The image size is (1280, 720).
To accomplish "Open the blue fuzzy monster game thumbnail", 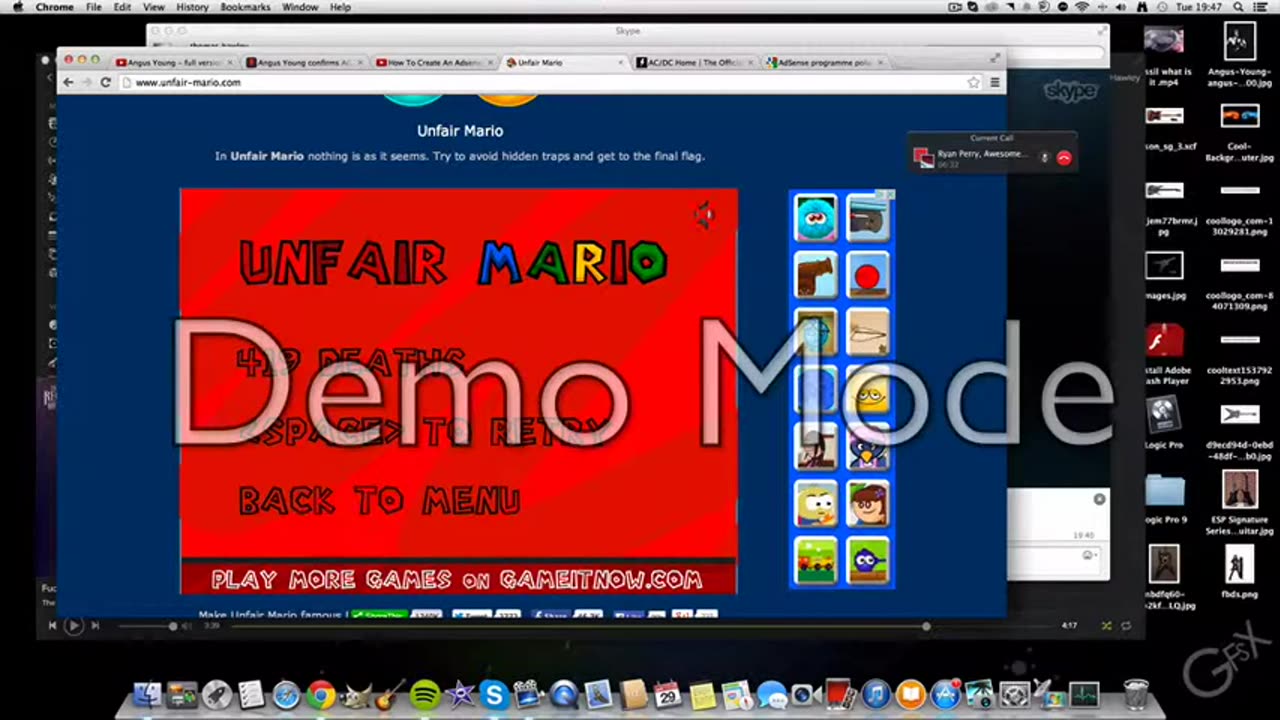I will coord(815,218).
